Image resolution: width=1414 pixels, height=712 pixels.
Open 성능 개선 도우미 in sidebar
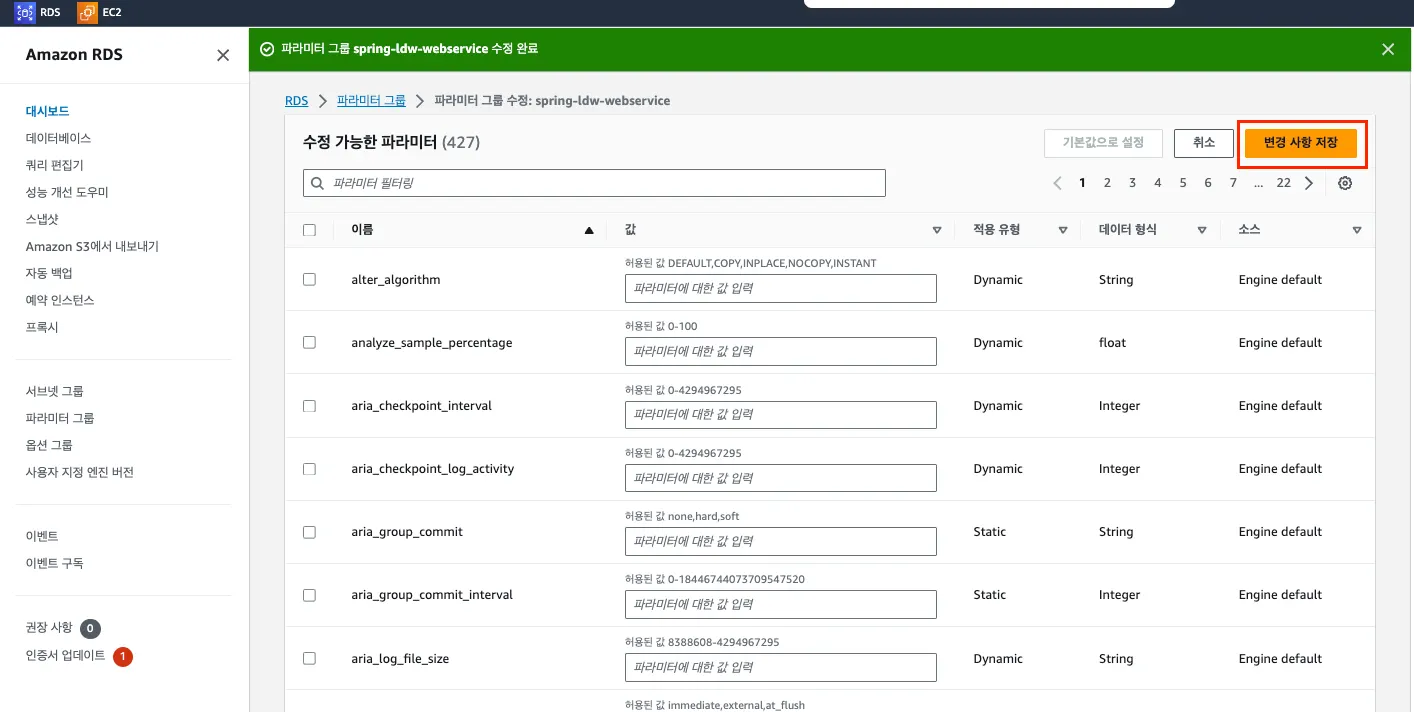(67, 192)
